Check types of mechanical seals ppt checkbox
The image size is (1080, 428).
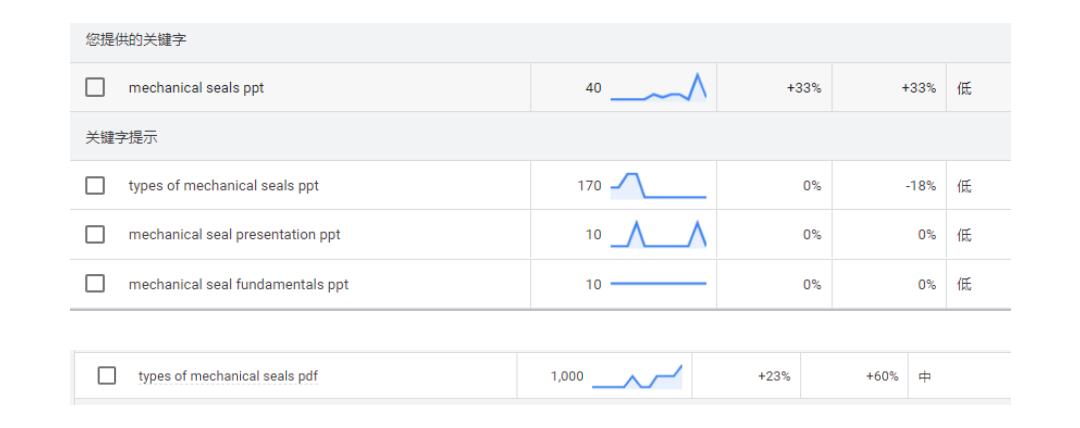click(x=95, y=185)
